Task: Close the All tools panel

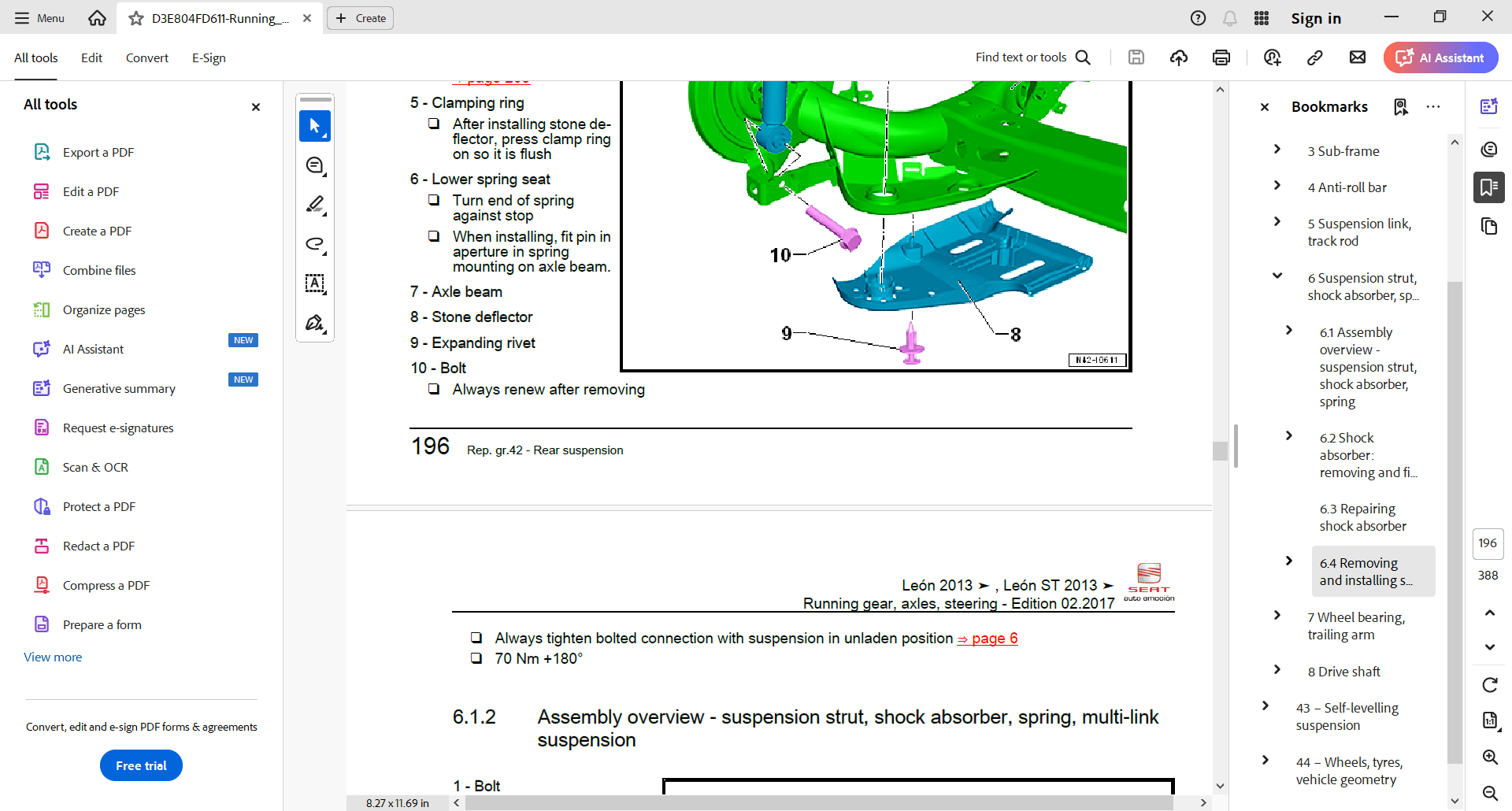Action: [x=256, y=107]
